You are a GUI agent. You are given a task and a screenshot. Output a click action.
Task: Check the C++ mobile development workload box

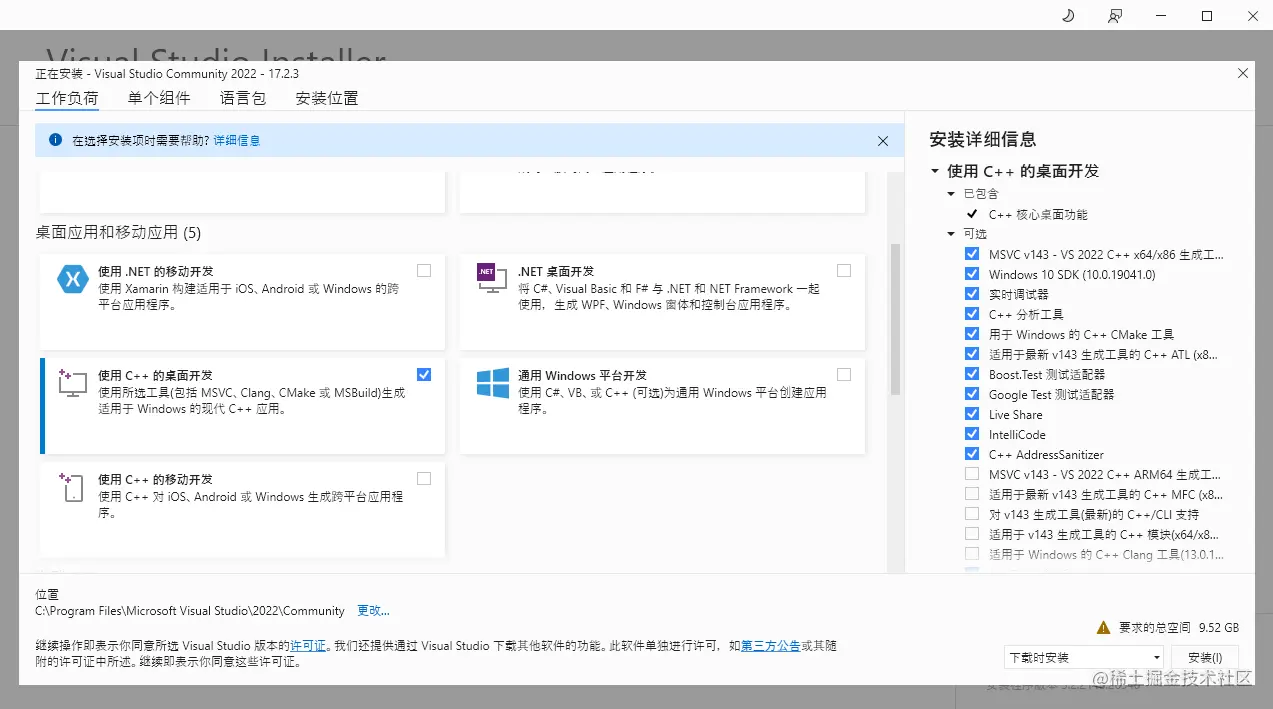pyautogui.click(x=424, y=478)
